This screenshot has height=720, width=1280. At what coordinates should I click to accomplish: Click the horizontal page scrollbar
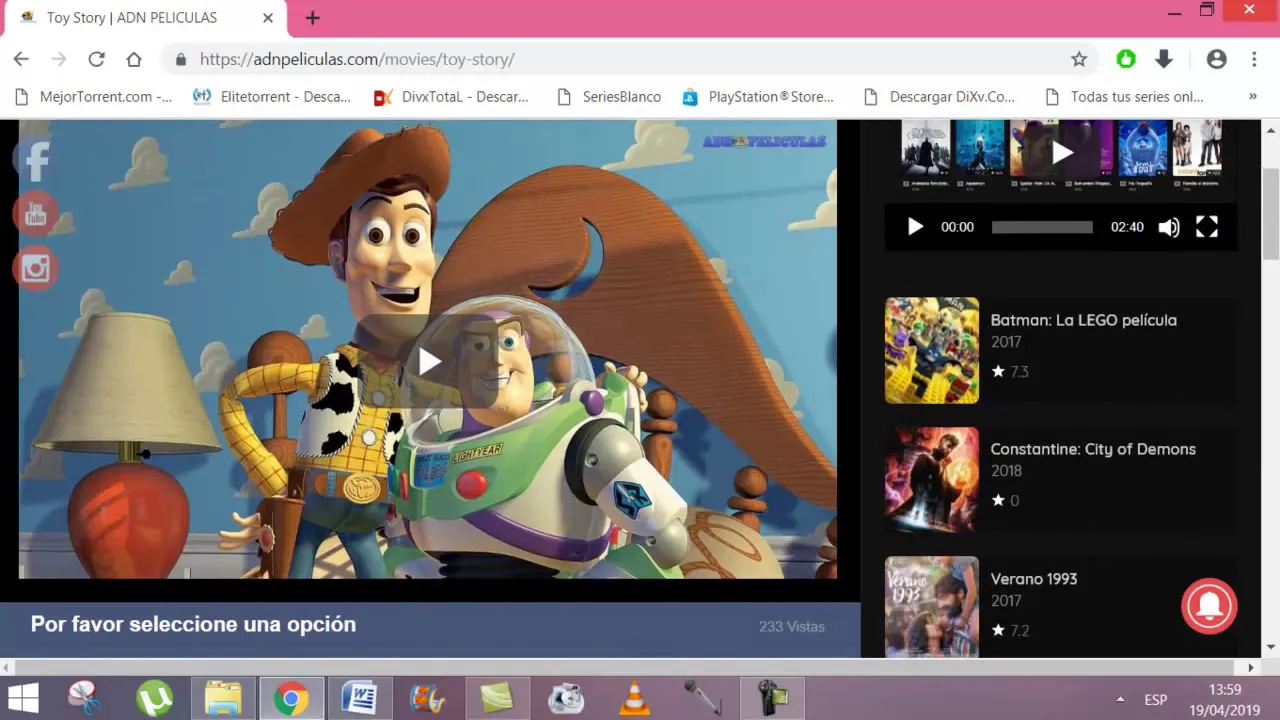point(625,667)
